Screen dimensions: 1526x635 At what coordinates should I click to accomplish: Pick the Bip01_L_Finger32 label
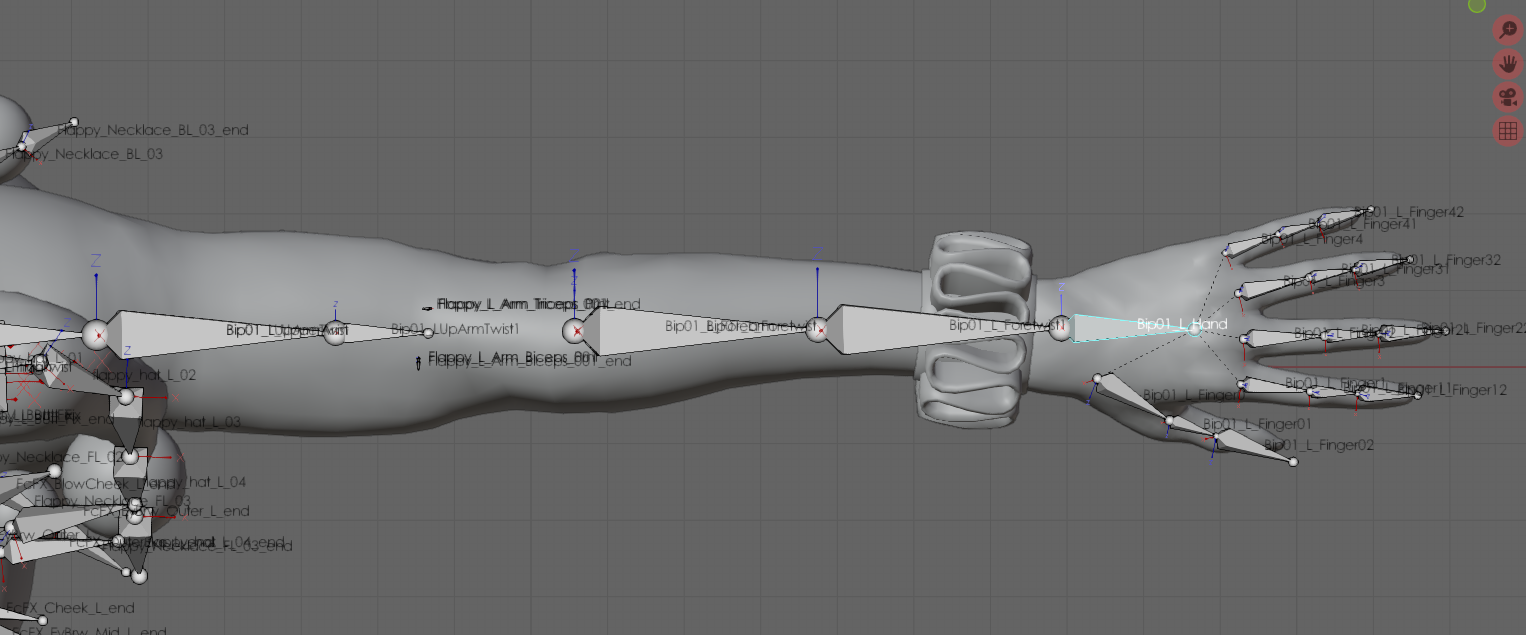click(x=1446, y=260)
